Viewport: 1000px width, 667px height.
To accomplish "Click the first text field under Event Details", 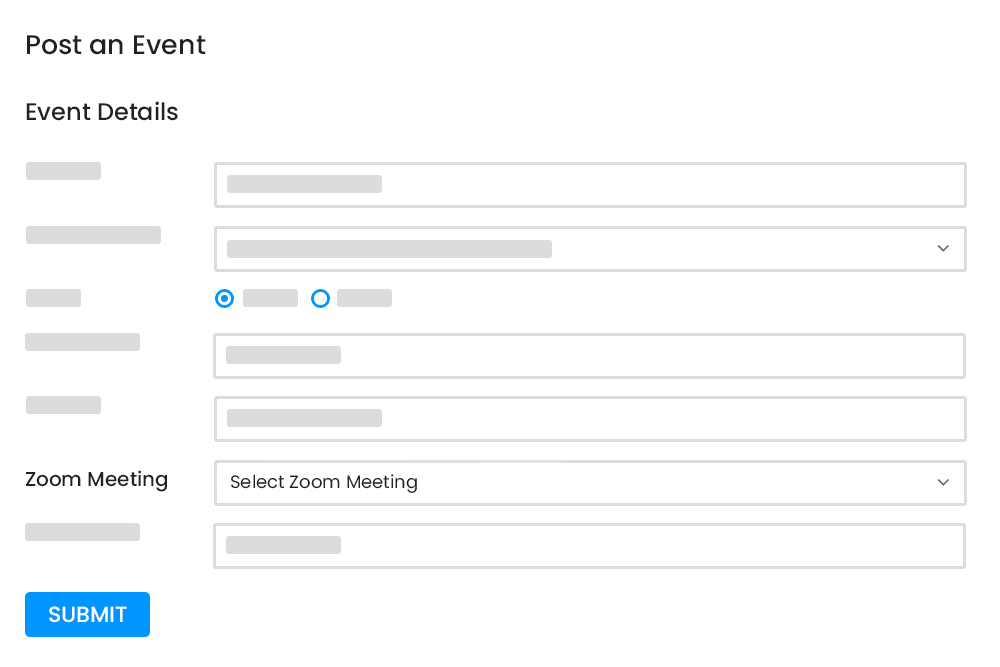I will (589, 185).
